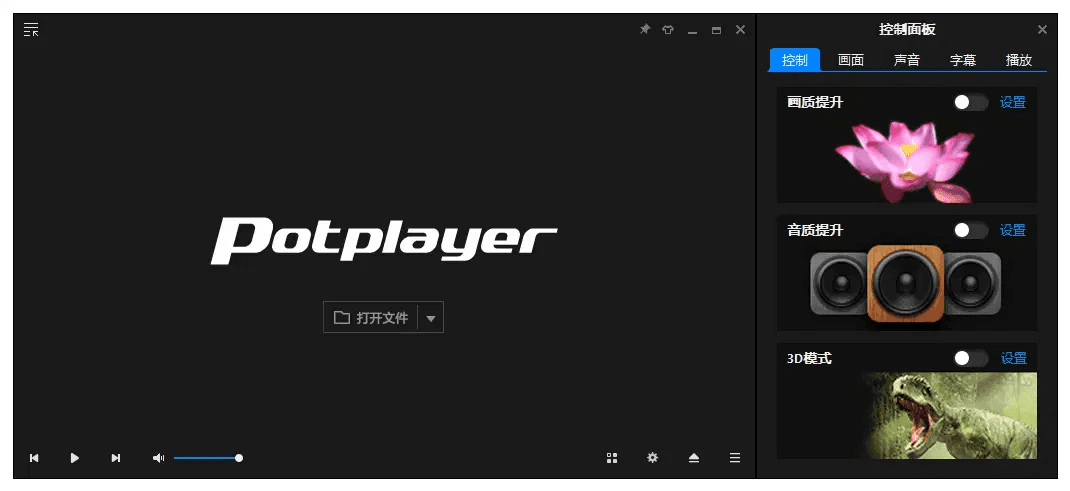This screenshot has height=491, width=1070.
Task: Click the 控制面板 title text
Action: tap(907, 29)
